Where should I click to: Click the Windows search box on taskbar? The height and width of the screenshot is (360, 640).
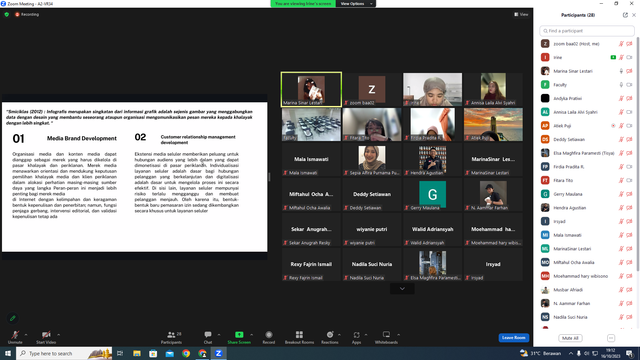[64, 353]
